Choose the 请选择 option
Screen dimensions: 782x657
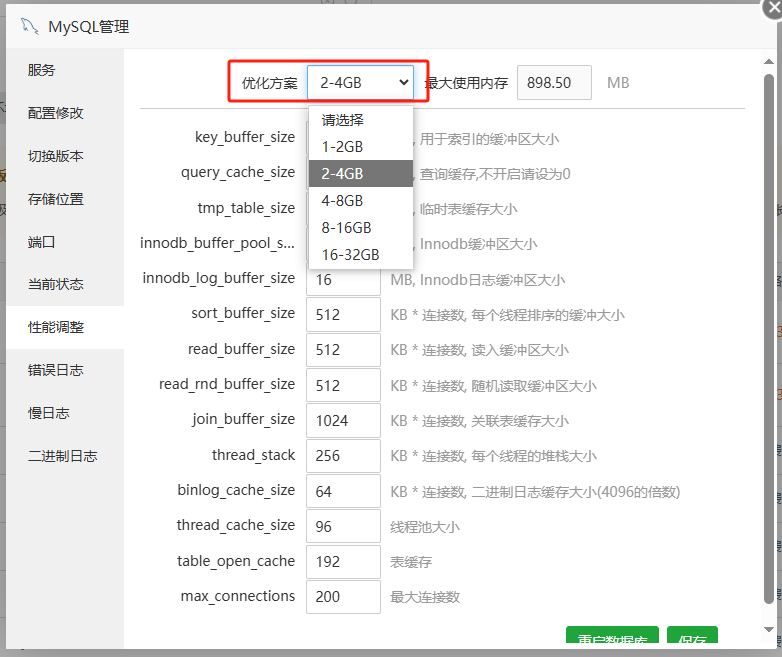(361, 120)
